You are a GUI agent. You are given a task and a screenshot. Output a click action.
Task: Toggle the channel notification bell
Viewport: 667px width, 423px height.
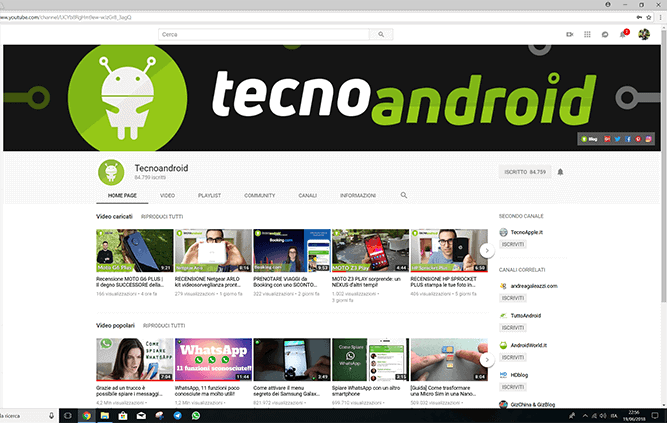[x=560, y=172]
